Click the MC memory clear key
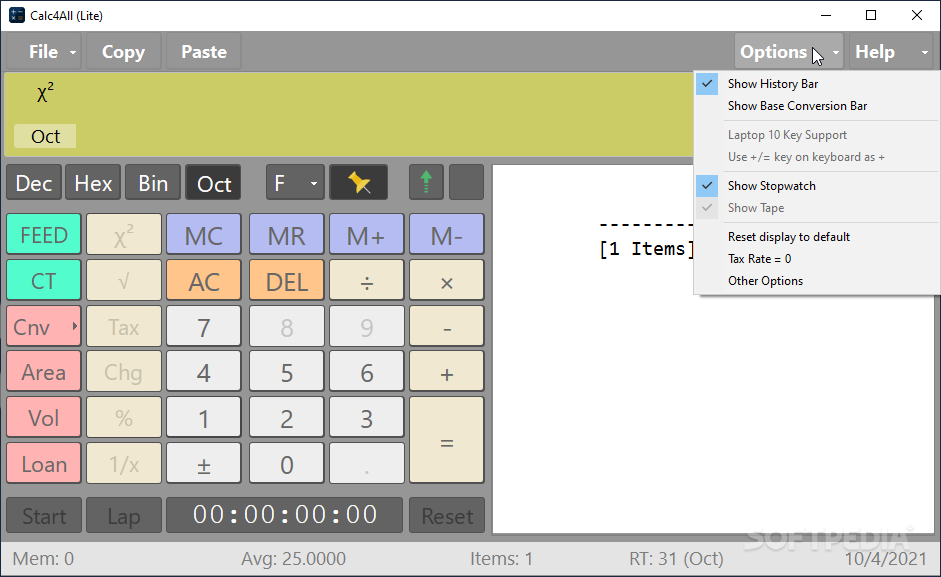Image resolution: width=941 pixels, height=577 pixels. 204,235
